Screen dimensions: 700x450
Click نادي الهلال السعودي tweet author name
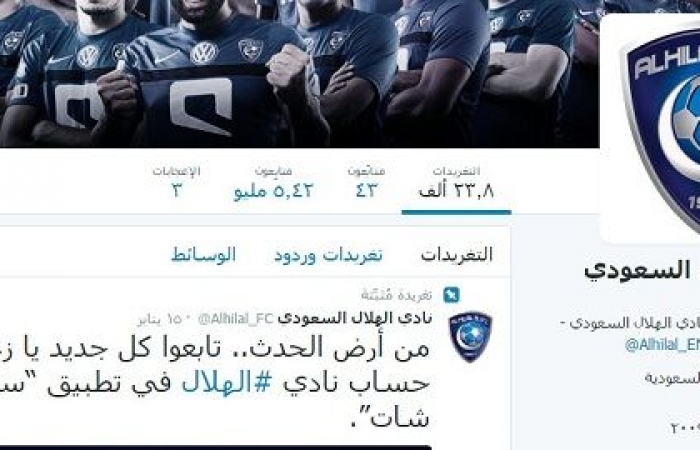[355, 318]
